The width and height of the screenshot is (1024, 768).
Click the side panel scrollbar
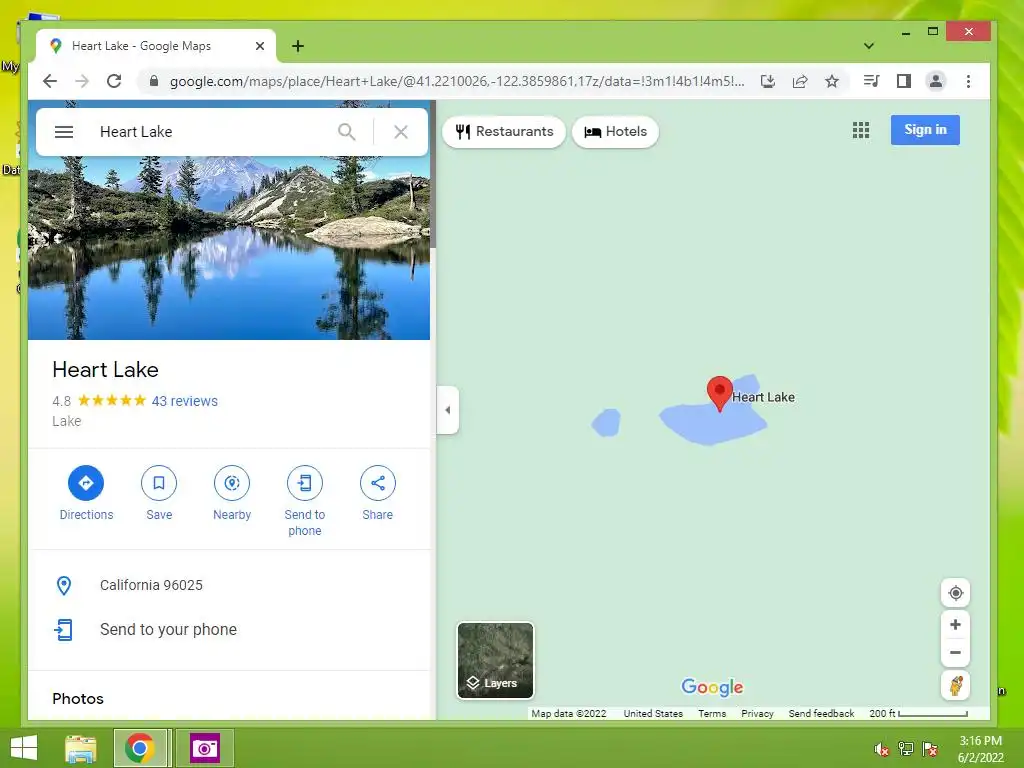coord(432,174)
